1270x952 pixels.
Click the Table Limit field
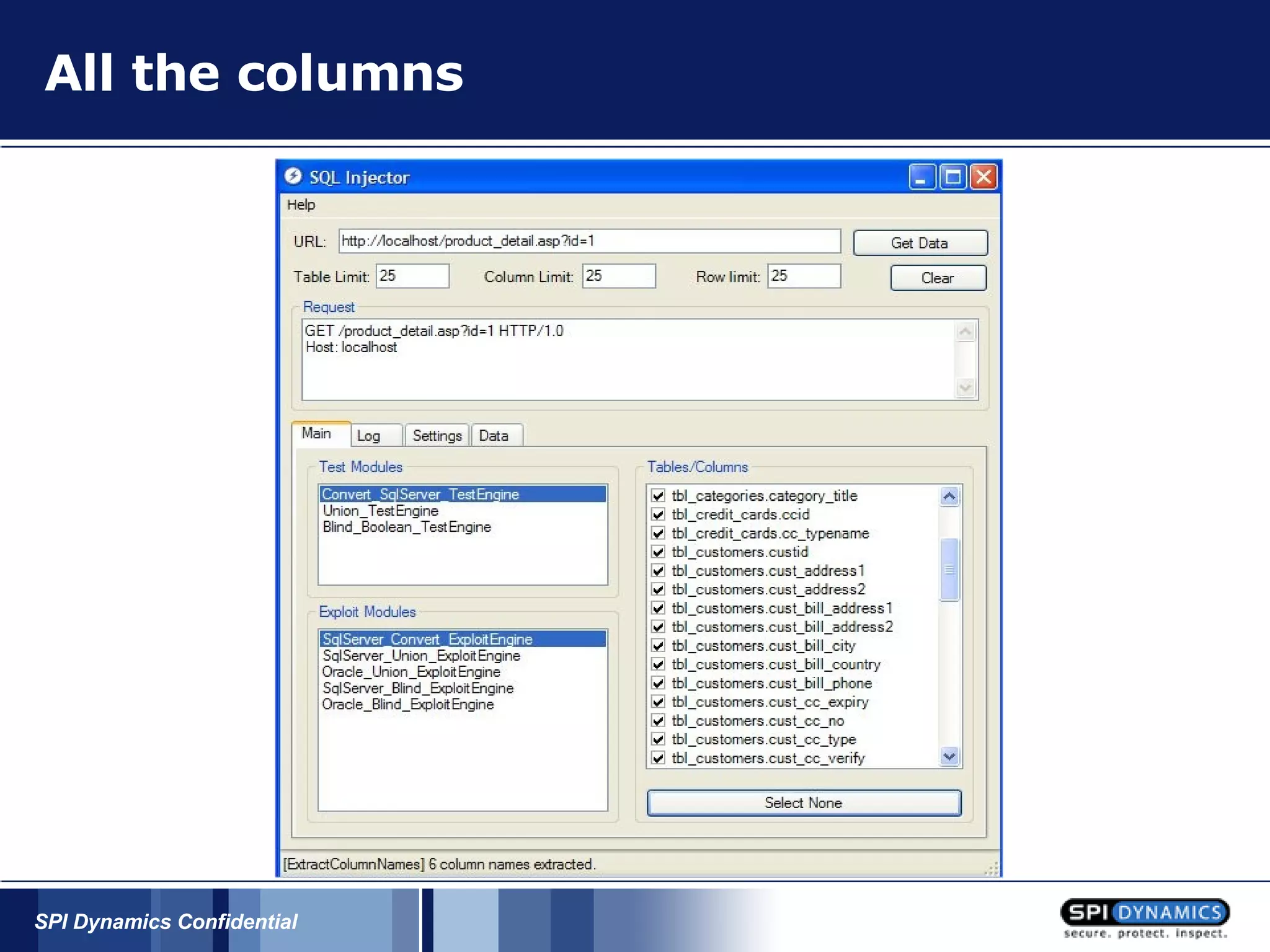(x=412, y=276)
